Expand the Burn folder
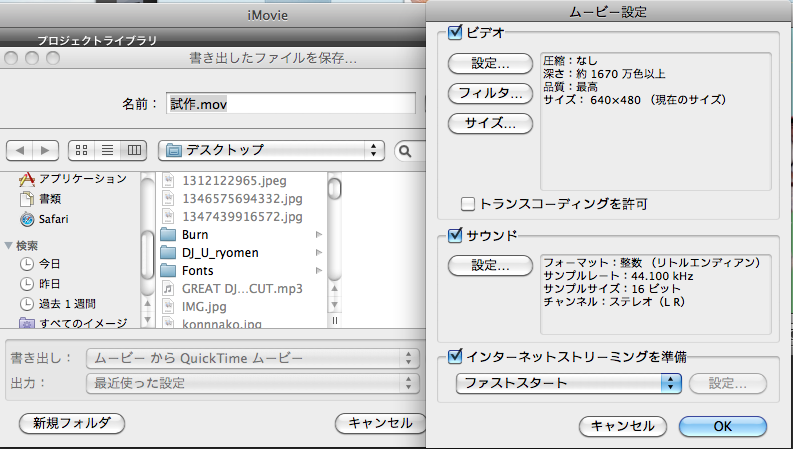 coord(319,234)
